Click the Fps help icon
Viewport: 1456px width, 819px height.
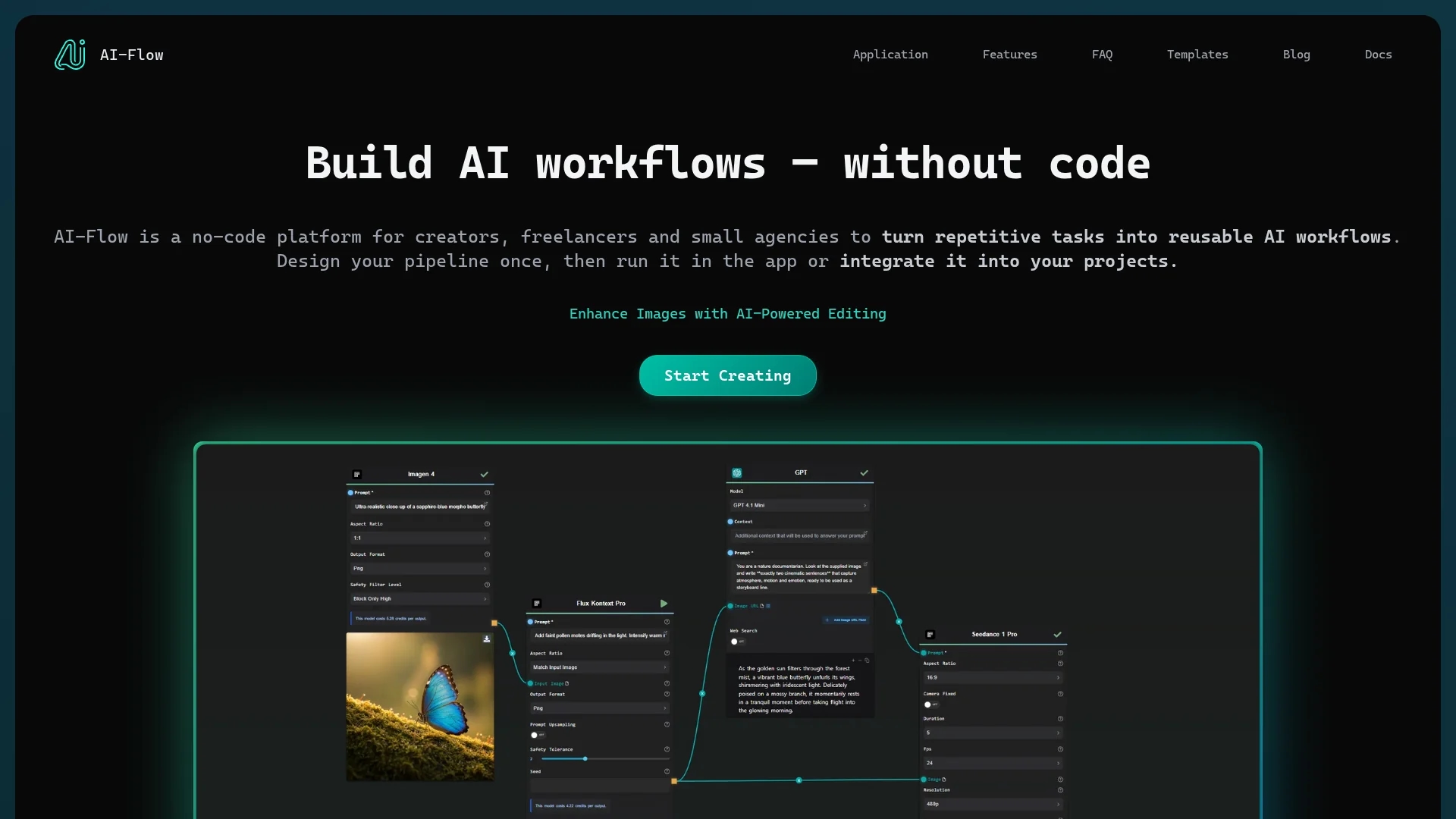tap(1060, 749)
